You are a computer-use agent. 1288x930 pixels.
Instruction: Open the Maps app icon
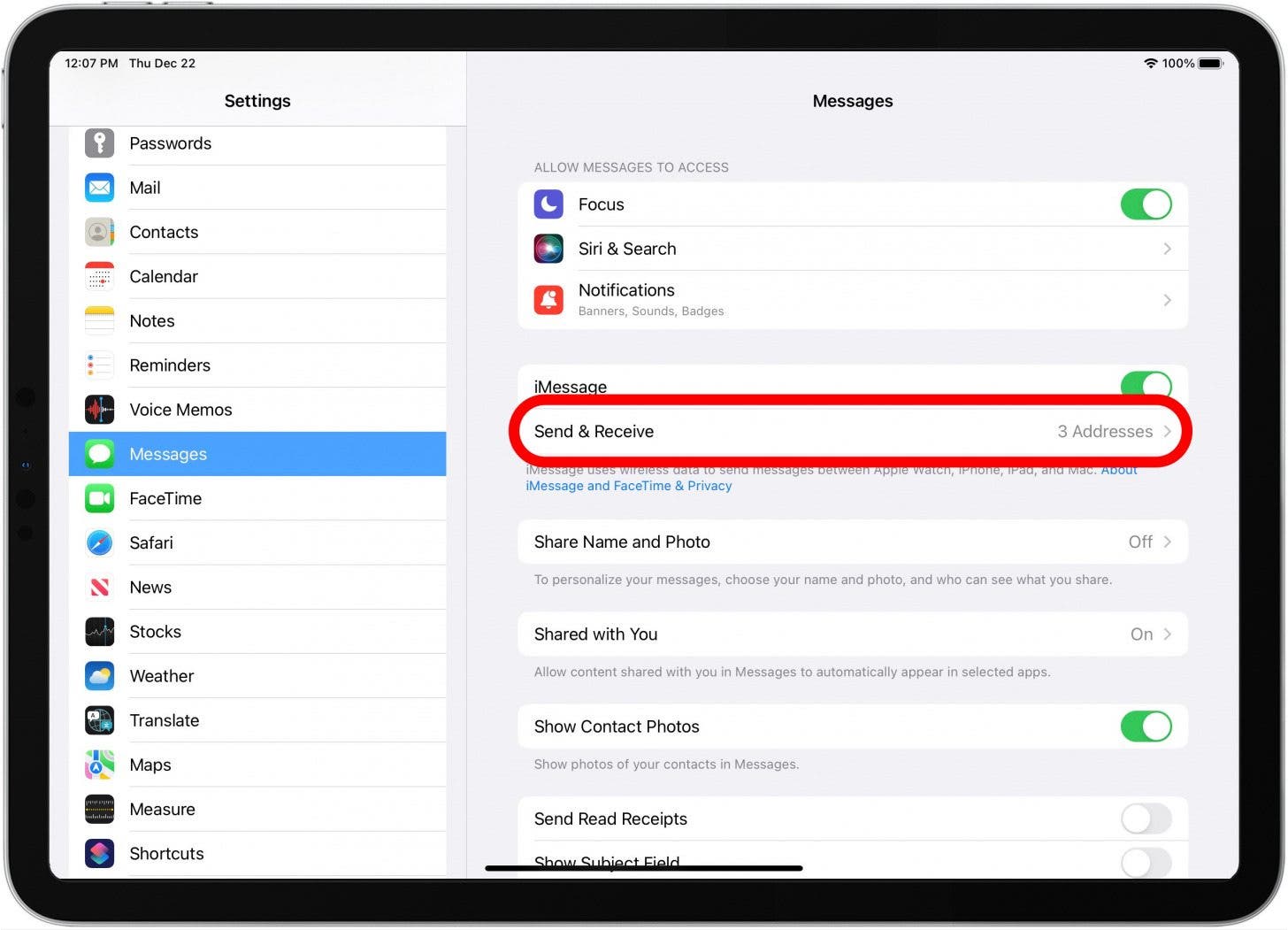coord(99,765)
